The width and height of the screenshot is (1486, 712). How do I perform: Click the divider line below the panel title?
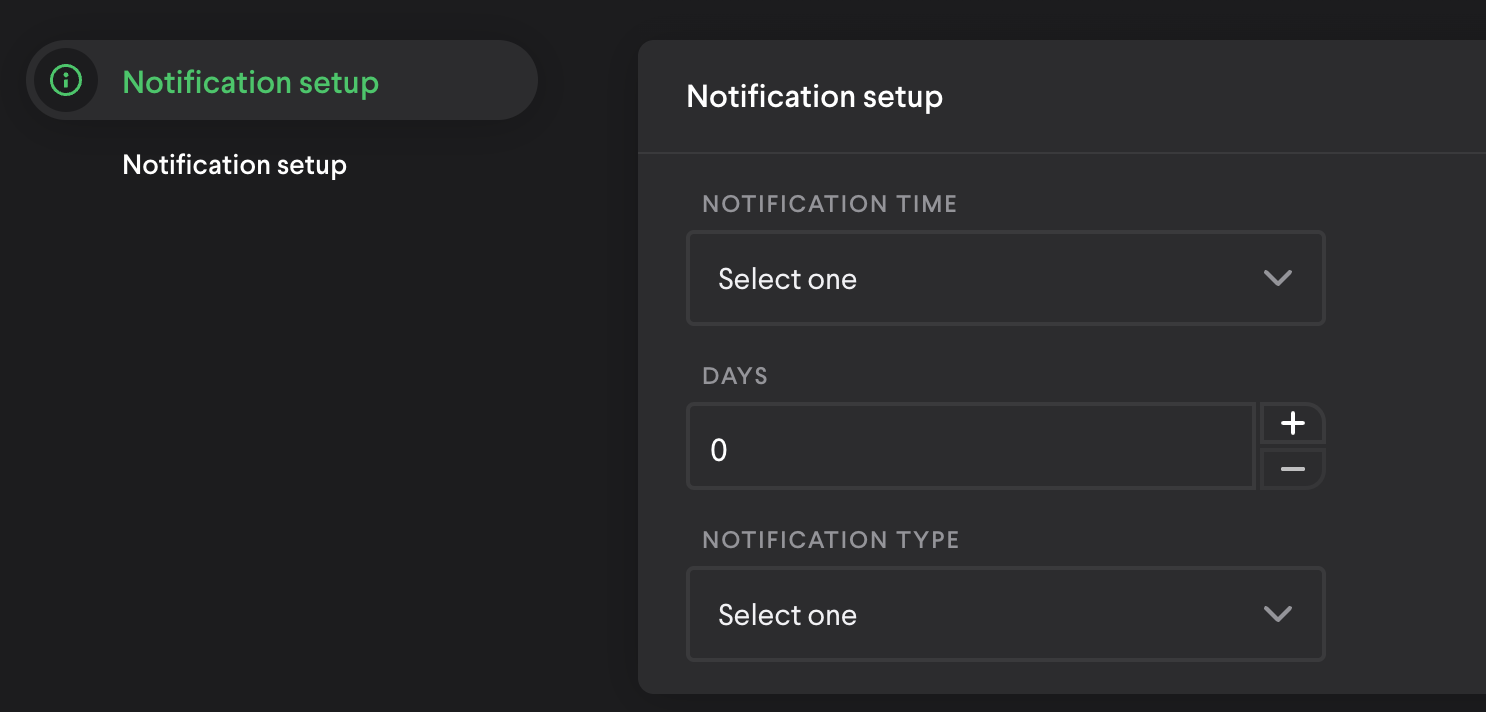1060,153
